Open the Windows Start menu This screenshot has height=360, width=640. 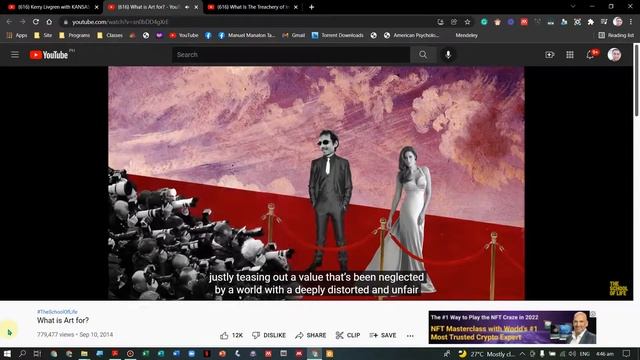[7, 354]
